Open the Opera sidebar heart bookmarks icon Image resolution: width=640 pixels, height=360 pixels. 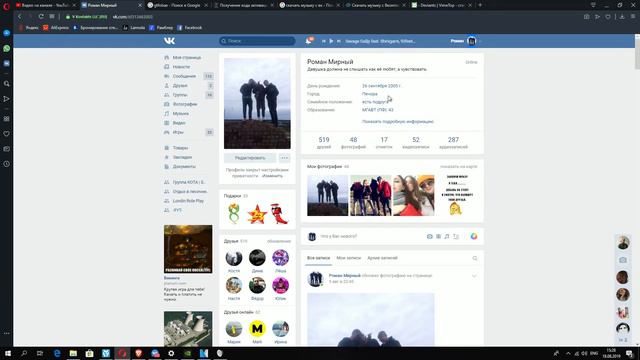coord(7,134)
